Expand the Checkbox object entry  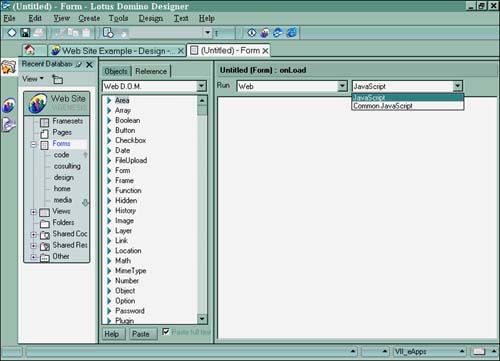tap(109, 140)
